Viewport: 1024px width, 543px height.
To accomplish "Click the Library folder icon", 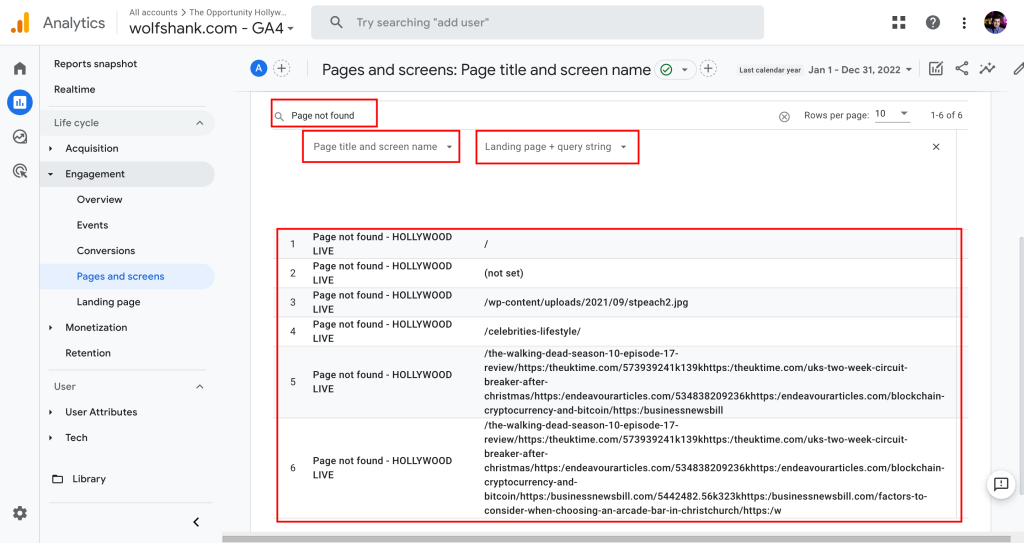I will tap(57, 479).
